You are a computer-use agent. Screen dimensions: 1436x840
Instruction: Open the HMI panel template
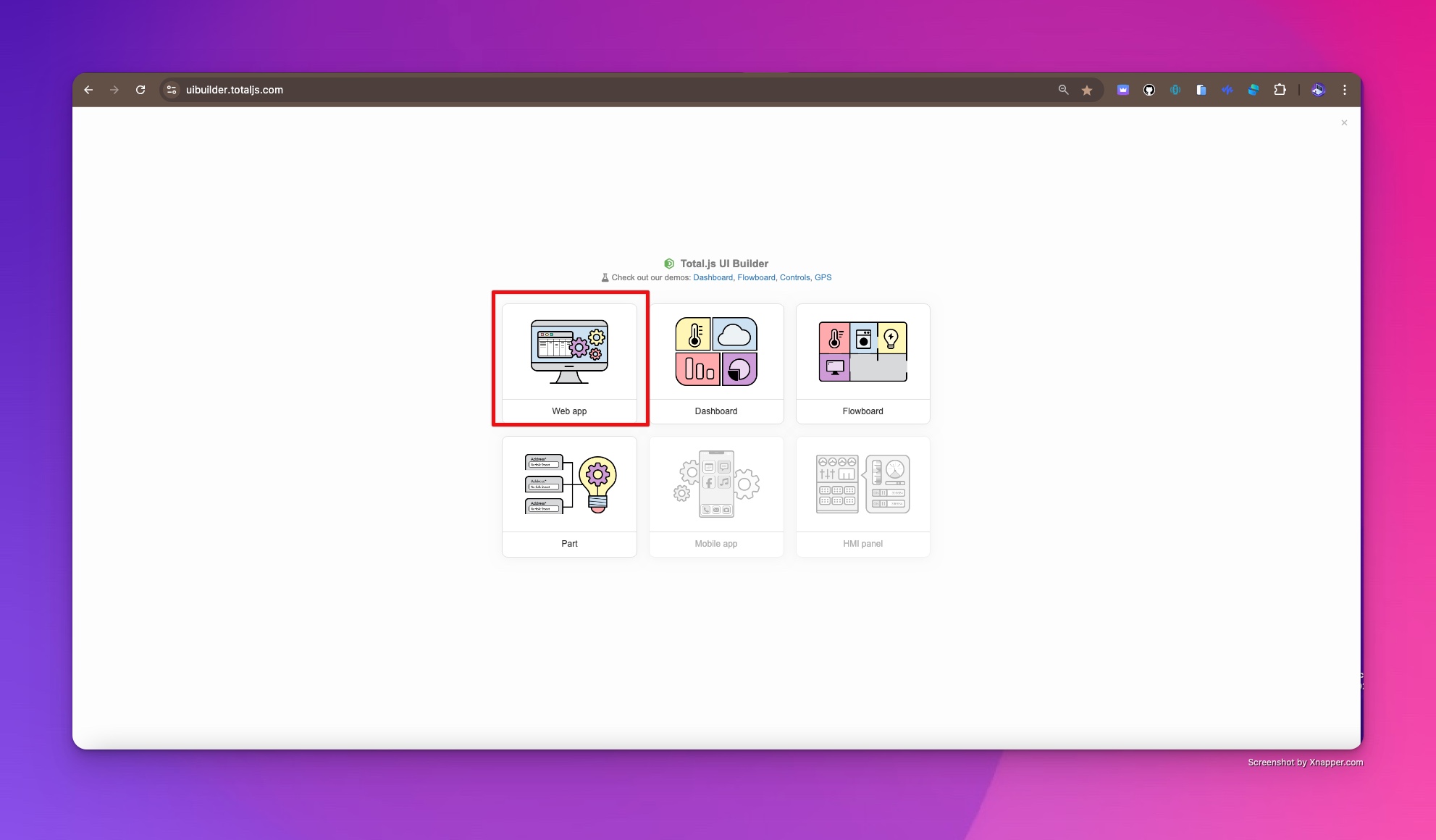point(863,495)
